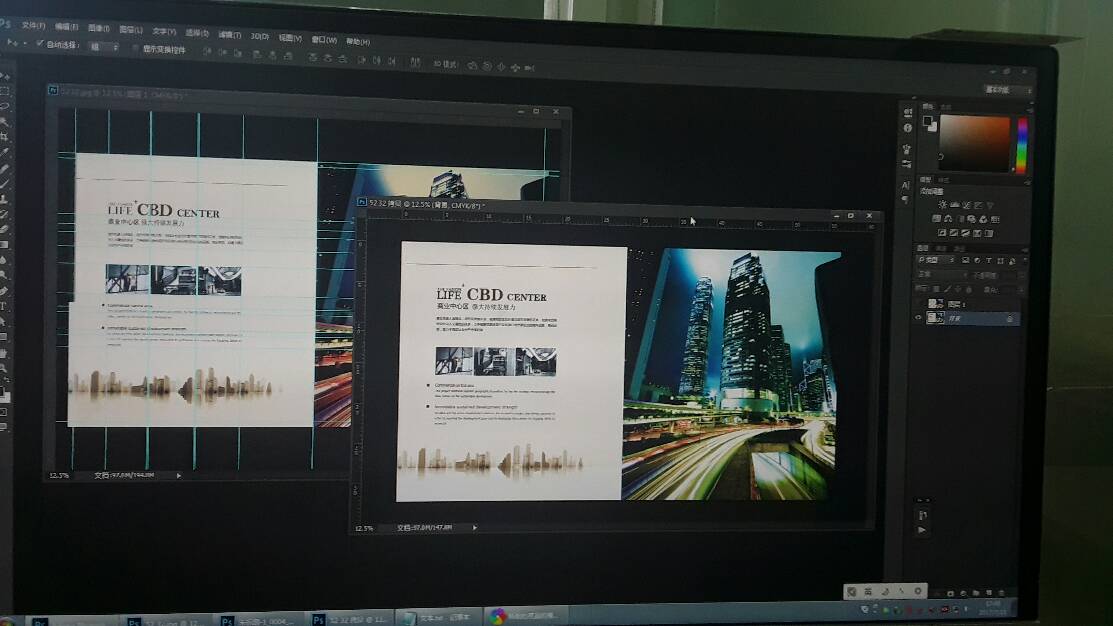Toggle the 显示变换控件 checkbox
The height and width of the screenshot is (626, 1113).
click(136, 48)
